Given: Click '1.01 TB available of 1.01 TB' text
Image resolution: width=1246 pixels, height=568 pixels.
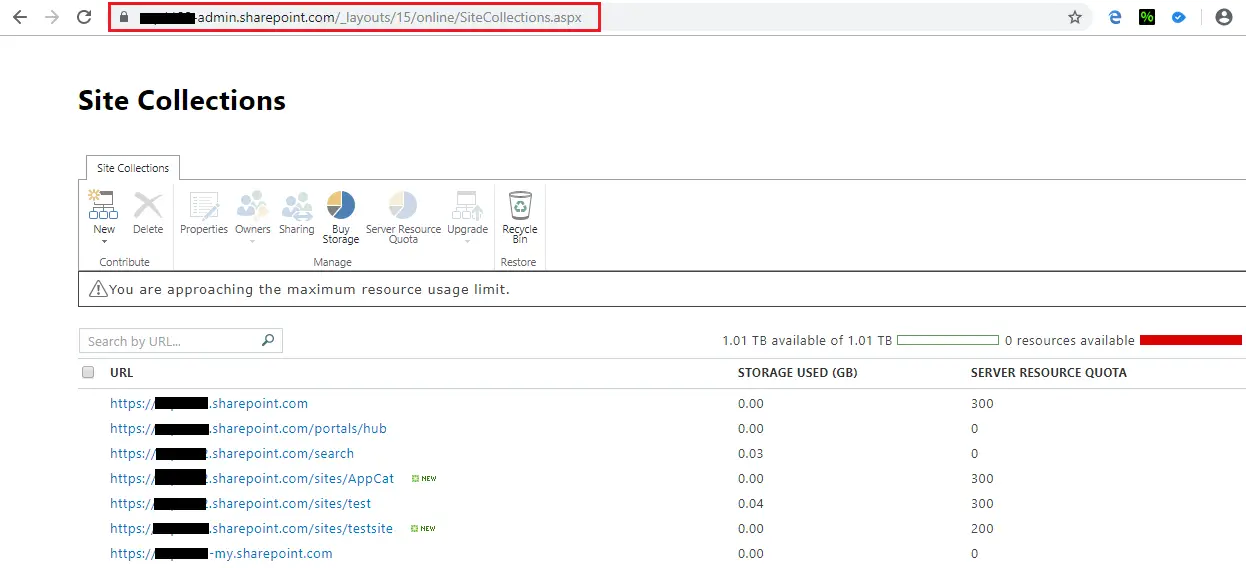Looking at the screenshot, I should point(807,340).
